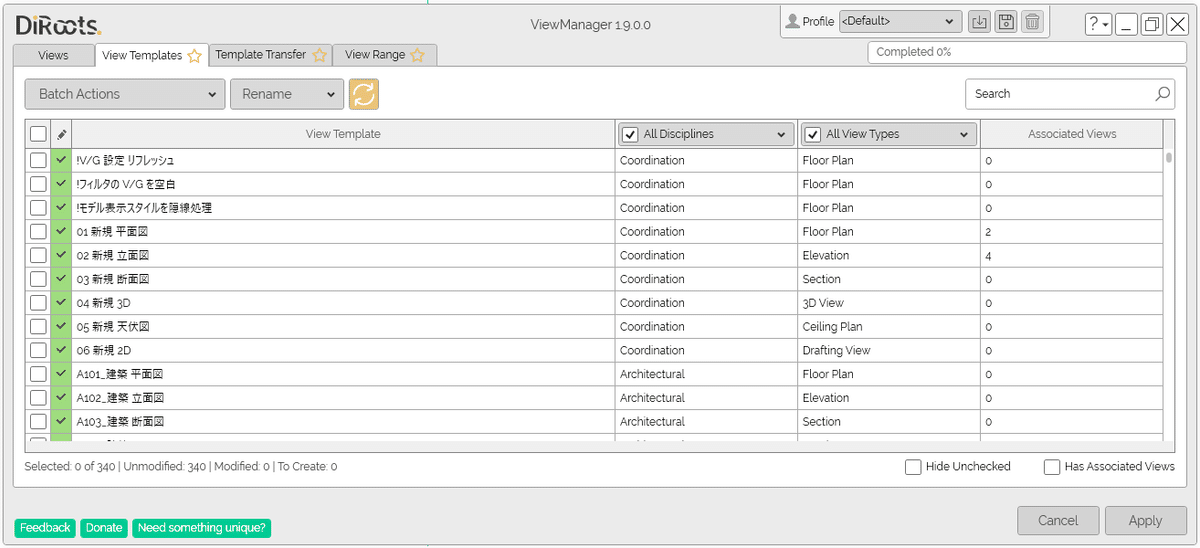The width and height of the screenshot is (1200, 548).
Task: Open the All Disciplines filter dropdown
Action: (x=781, y=134)
